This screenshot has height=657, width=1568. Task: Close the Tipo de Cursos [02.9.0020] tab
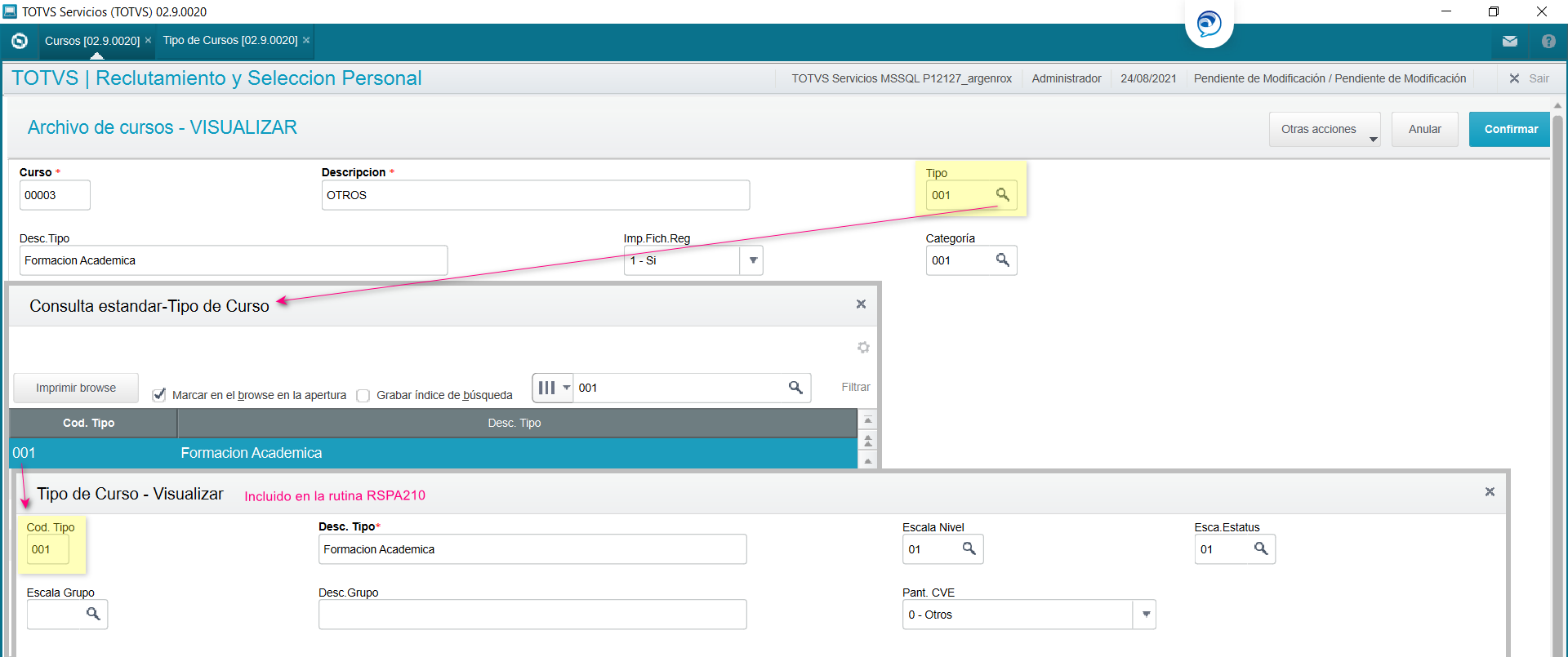coord(306,40)
